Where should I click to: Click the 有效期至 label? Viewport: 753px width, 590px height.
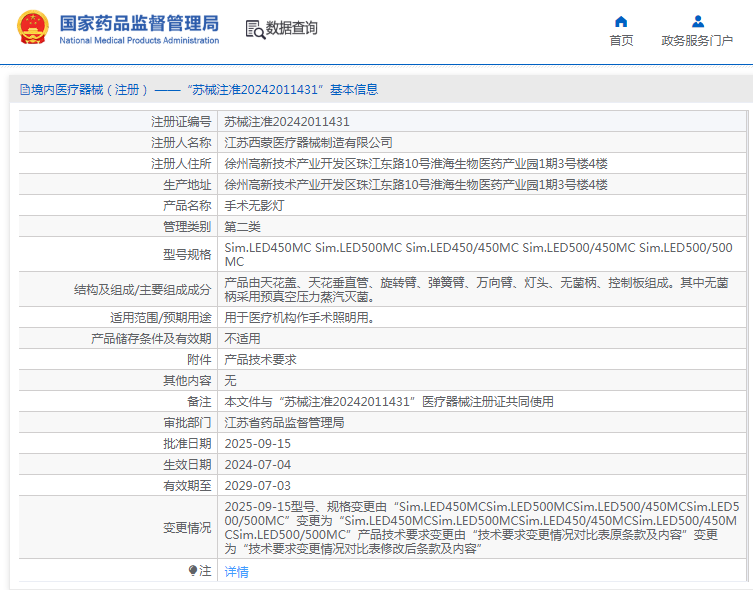tap(187, 486)
